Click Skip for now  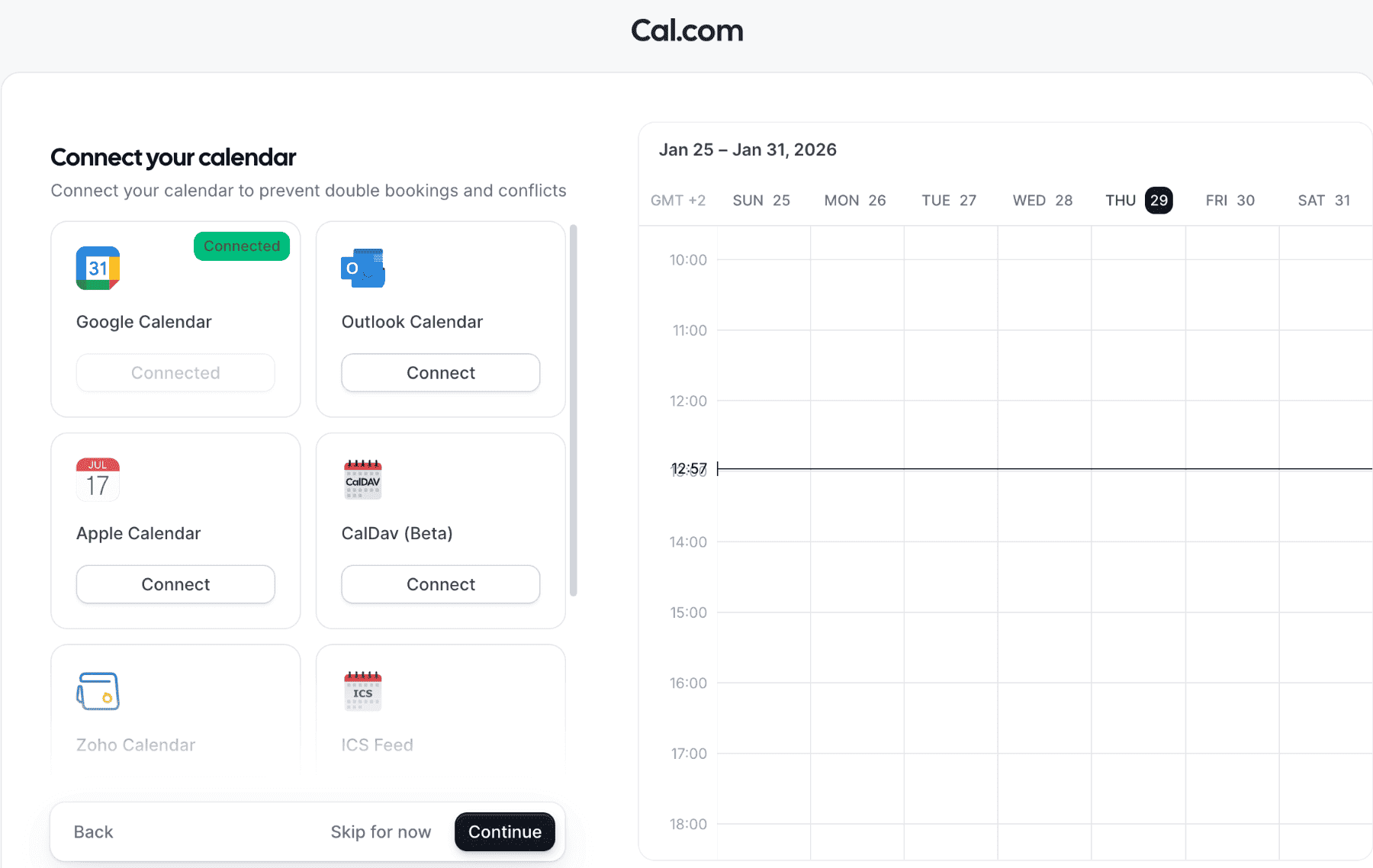381,831
